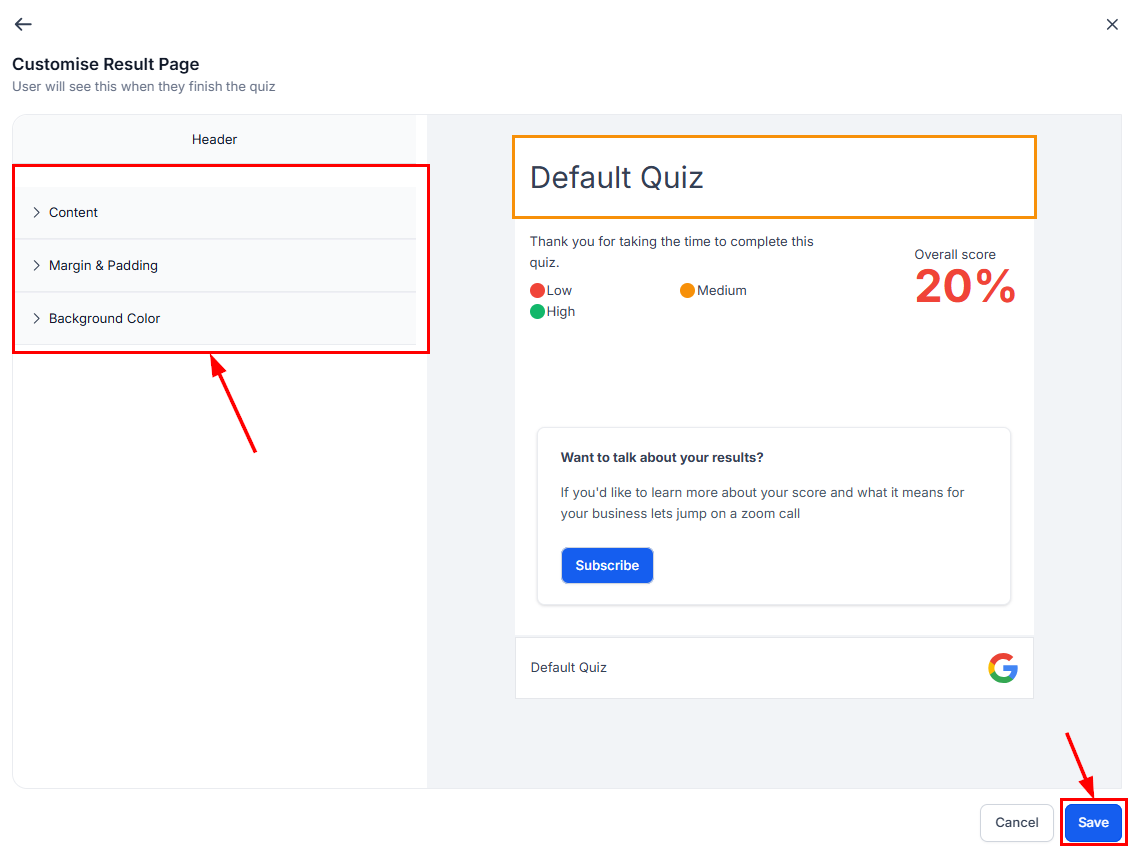The image size is (1139, 852).
Task: Click the green High indicator dot
Action: click(x=537, y=312)
